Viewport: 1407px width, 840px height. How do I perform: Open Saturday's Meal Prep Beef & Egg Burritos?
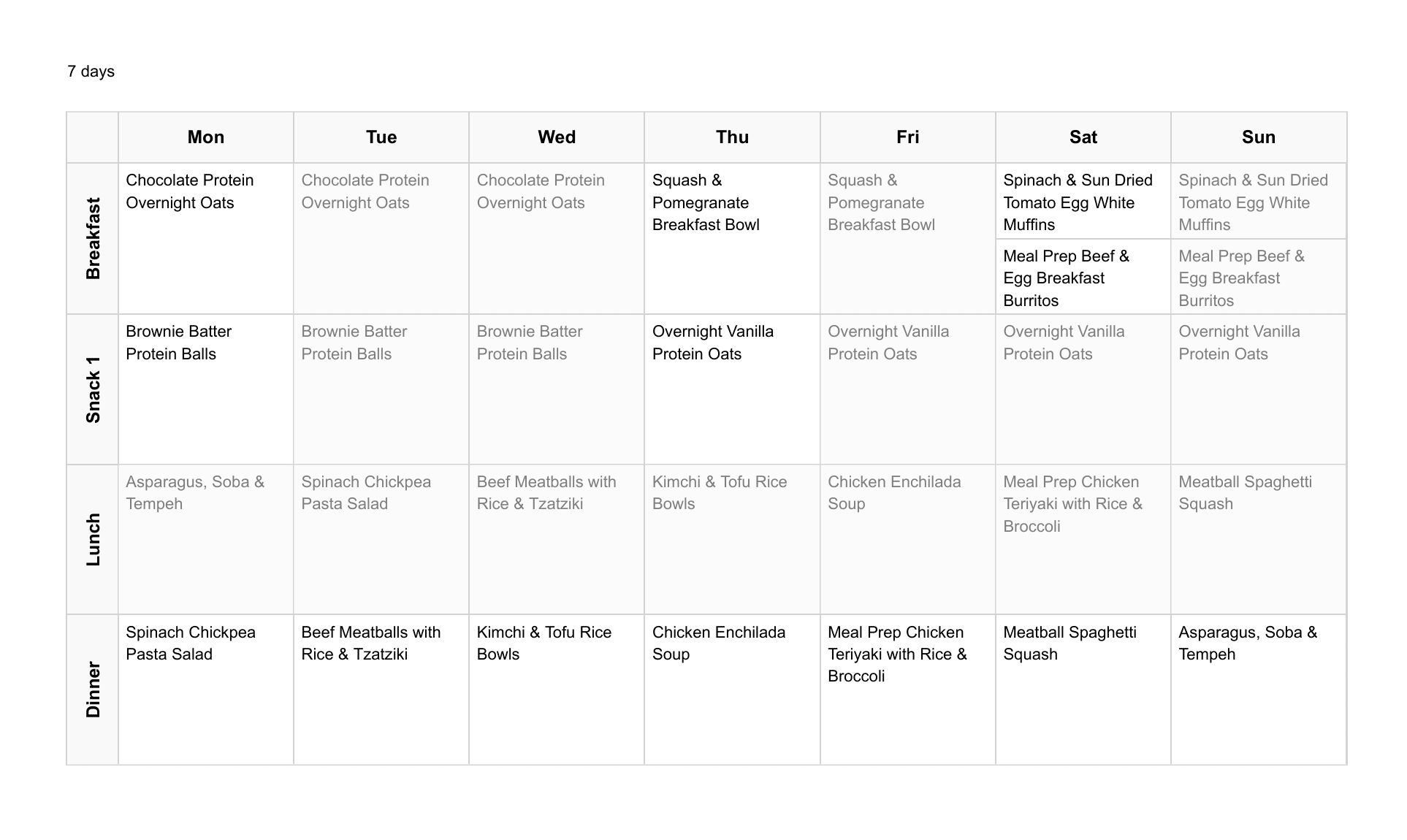pyautogui.click(x=1066, y=278)
